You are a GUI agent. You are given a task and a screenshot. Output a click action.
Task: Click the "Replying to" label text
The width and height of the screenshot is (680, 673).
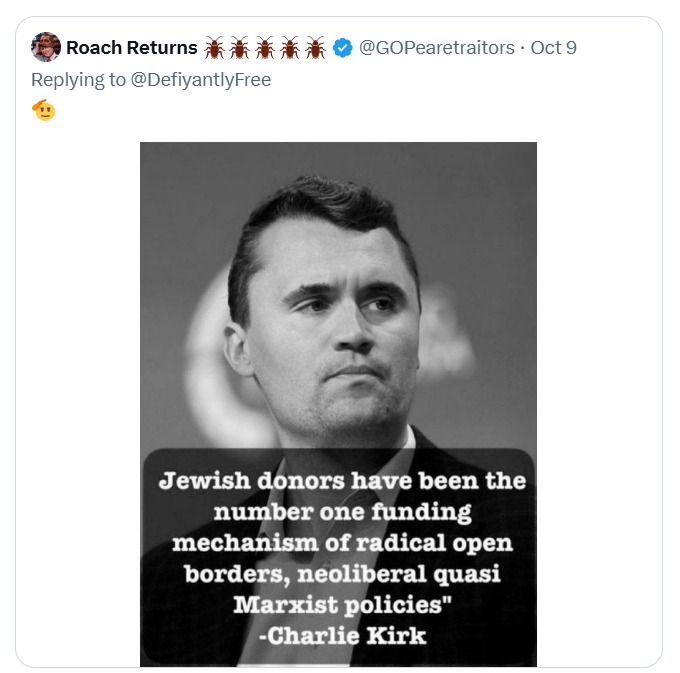[x=78, y=79]
